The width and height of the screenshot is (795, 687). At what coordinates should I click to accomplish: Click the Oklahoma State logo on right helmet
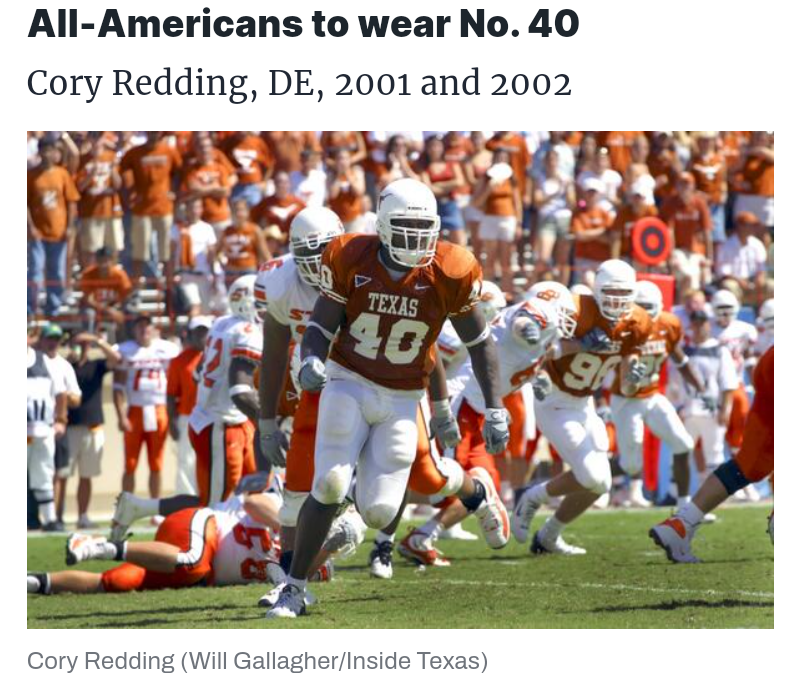coord(549,295)
